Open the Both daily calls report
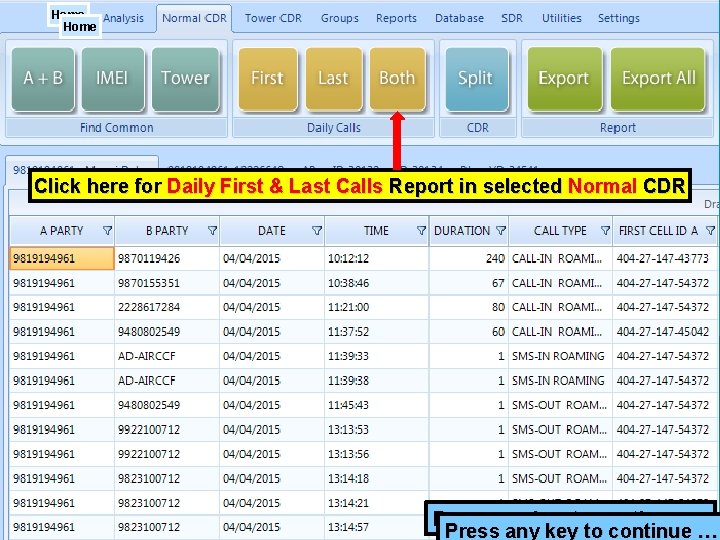 pos(398,79)
